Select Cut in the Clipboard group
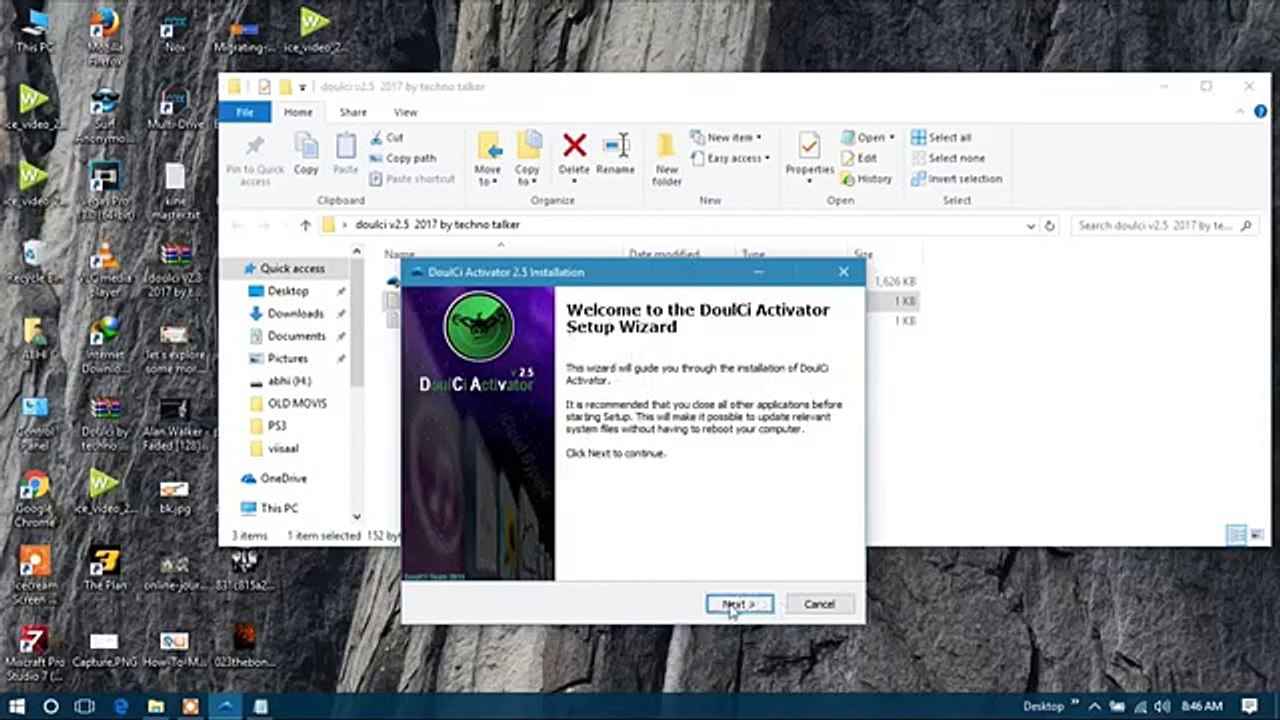Screen dimensions: 1280x720 click(x=387, y=137)
